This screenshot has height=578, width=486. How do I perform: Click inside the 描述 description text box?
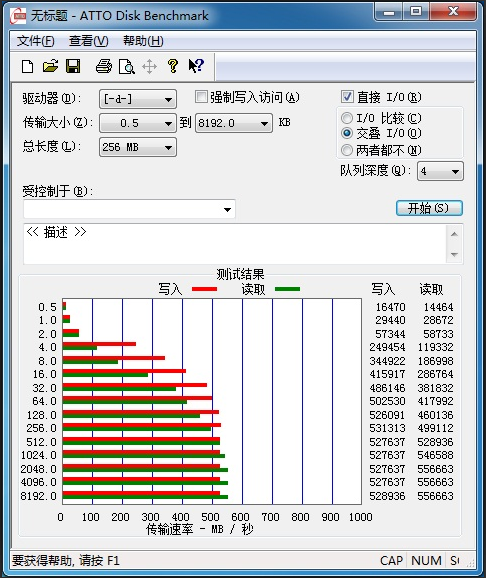235,244
